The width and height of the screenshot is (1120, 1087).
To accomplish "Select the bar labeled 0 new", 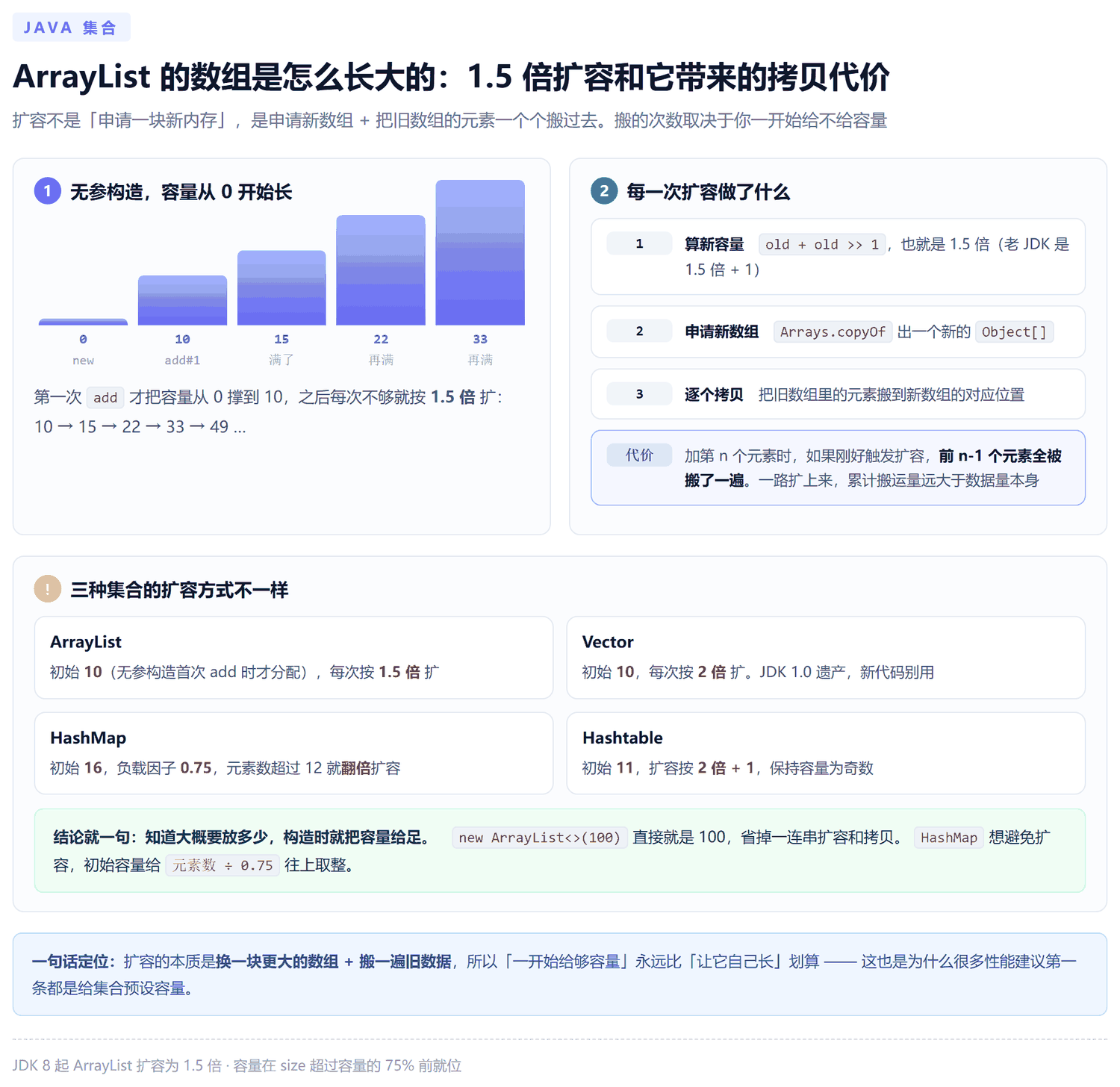I will click(83, 322).
